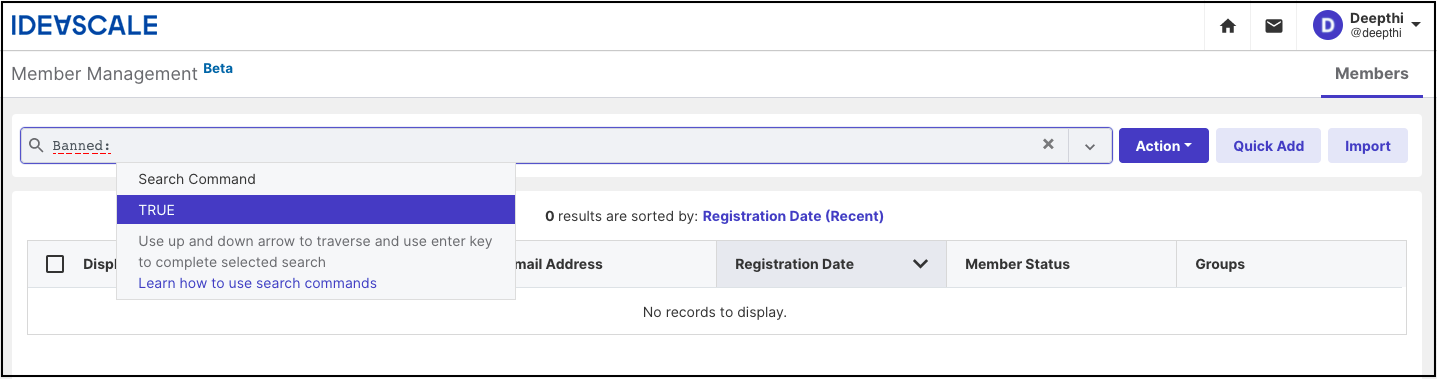Toggle the select-all members checkbox
Viewport: 1437px width, 379px height.
(x=55, y=264)
